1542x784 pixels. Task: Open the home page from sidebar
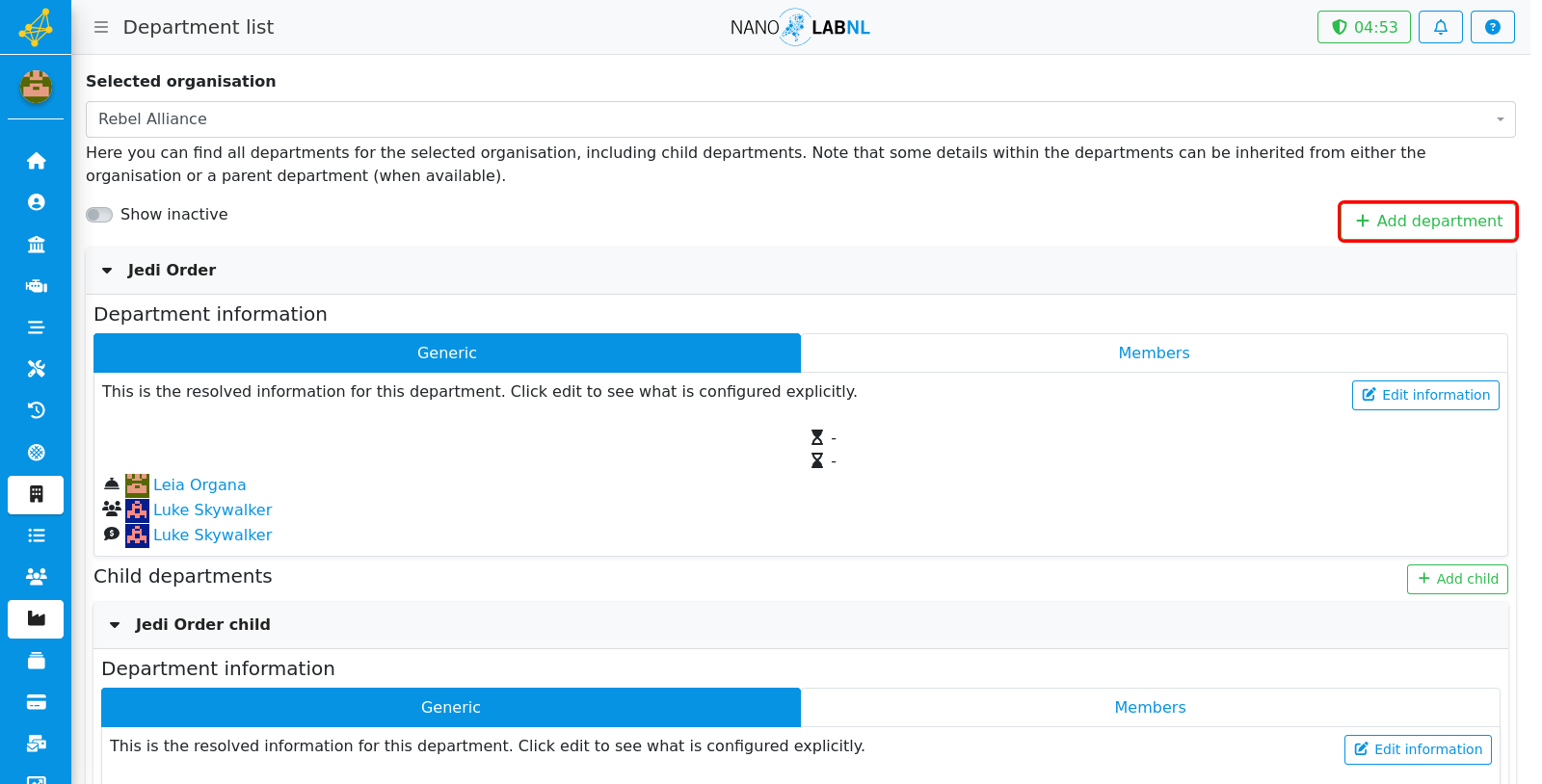(x=36, y=161)
